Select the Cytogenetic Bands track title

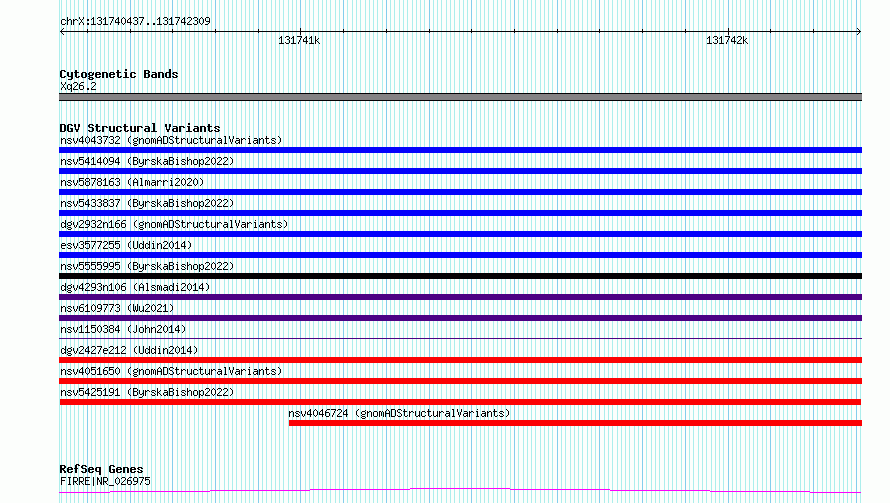(119, 74)
